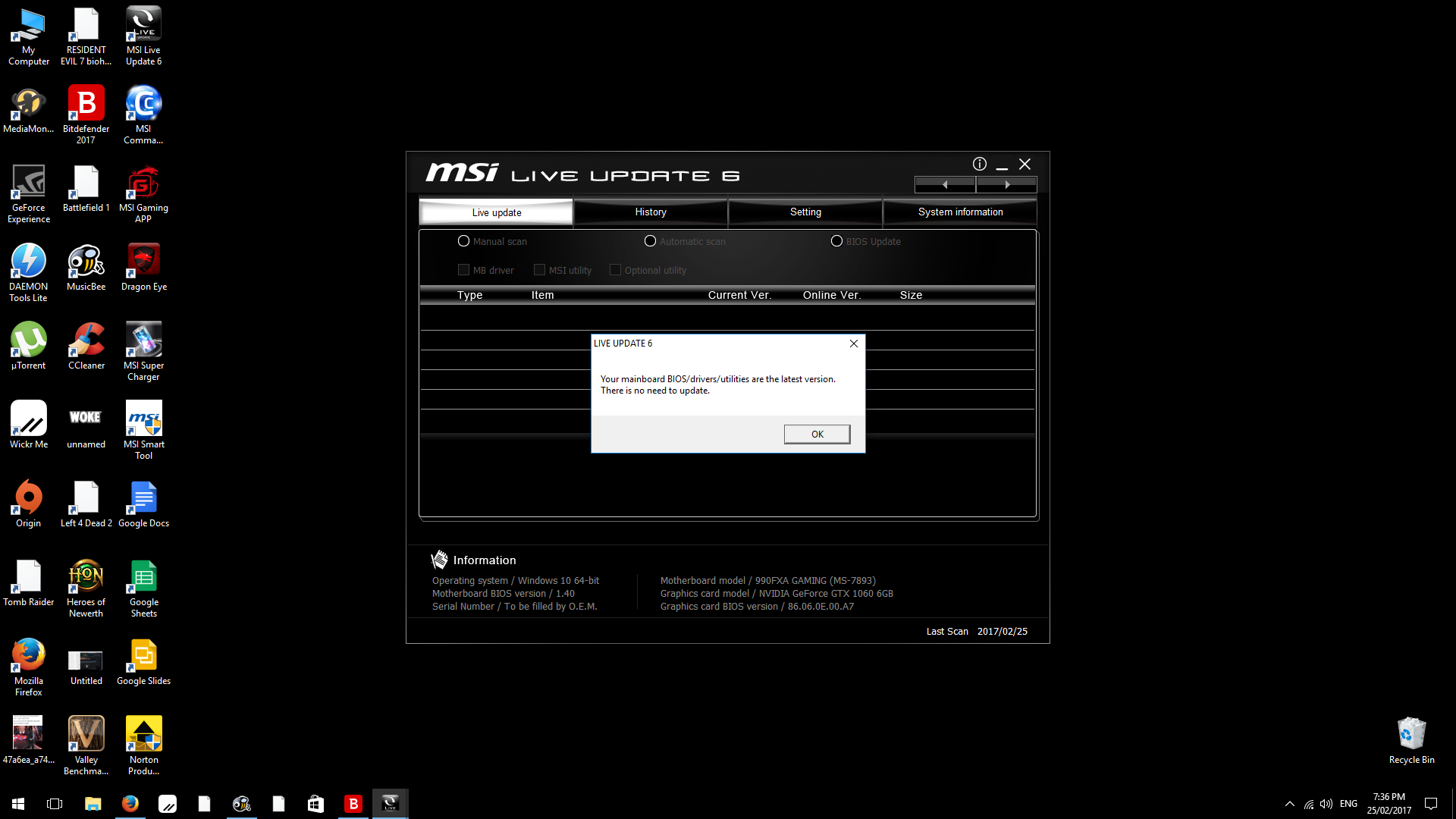Select the Origin desktop icon
The image size is (1456, 819).
28,504
